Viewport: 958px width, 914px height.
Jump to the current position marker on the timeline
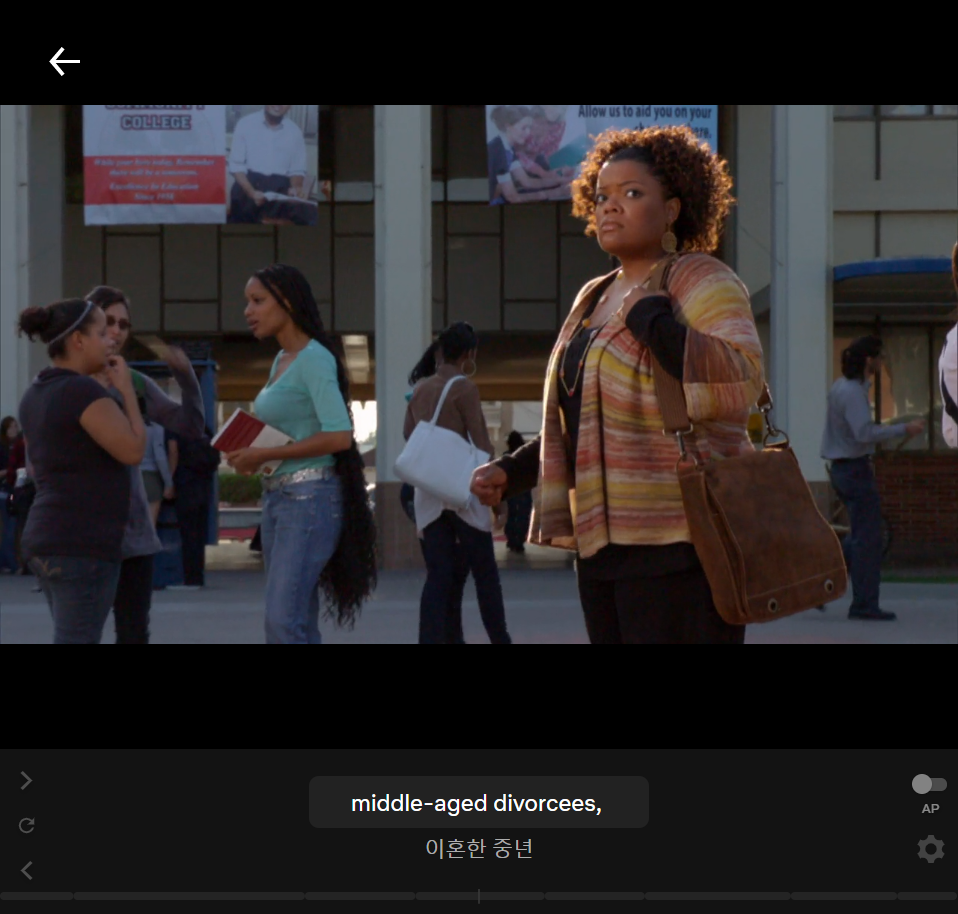(x=479, y=896)
